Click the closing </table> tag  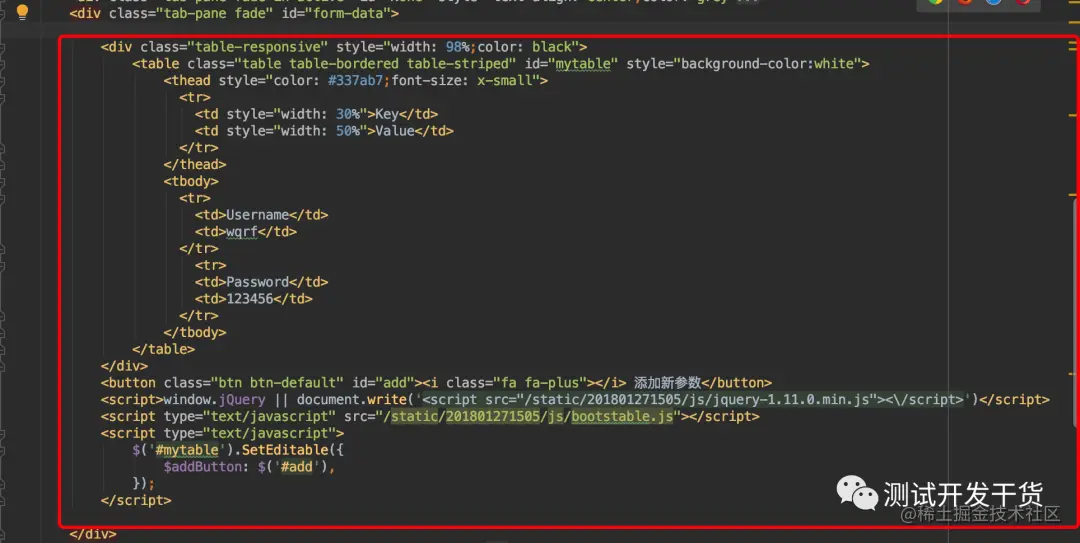[163, 349]
